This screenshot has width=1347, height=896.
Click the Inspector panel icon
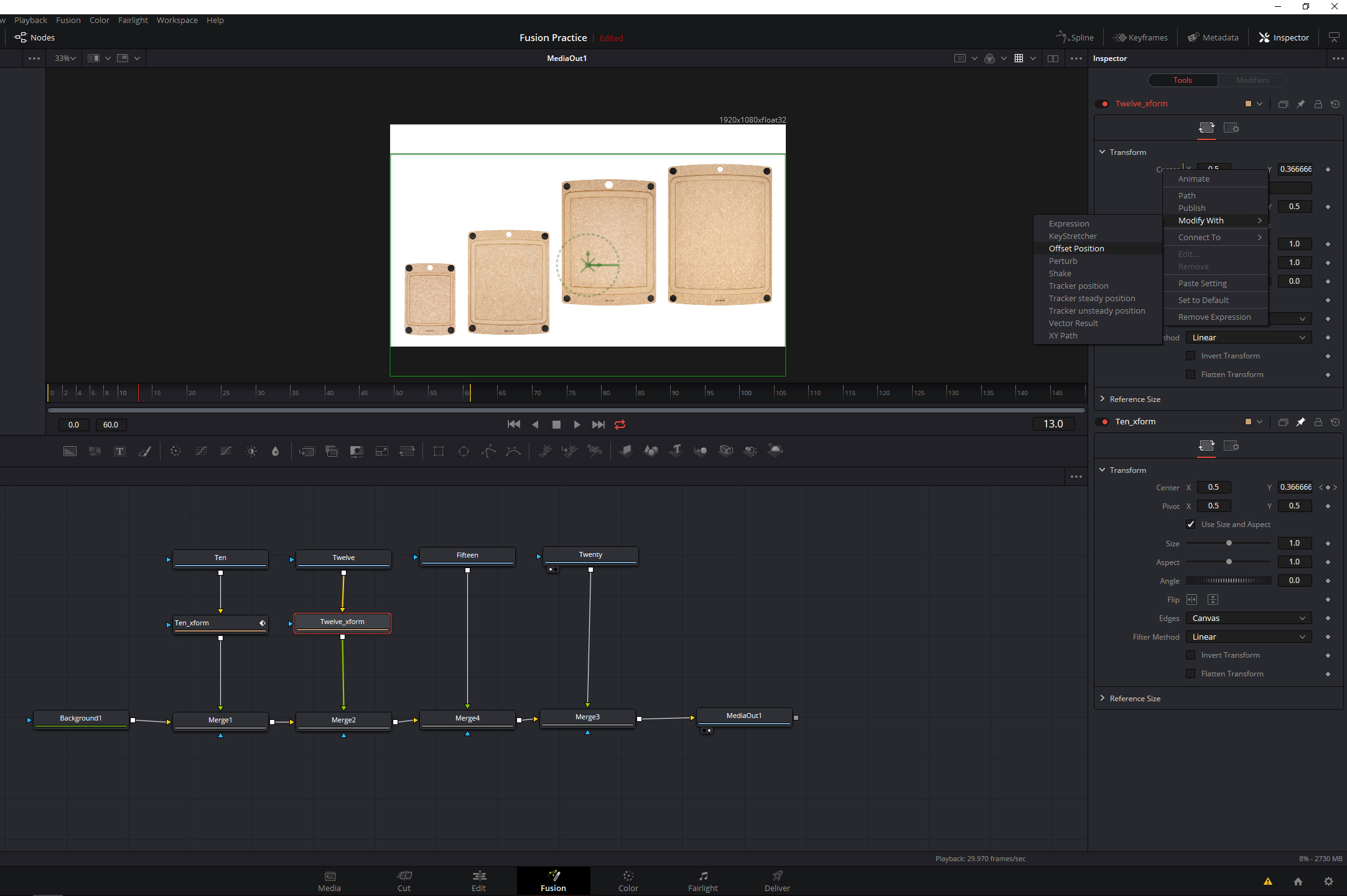coord(1262,37)
